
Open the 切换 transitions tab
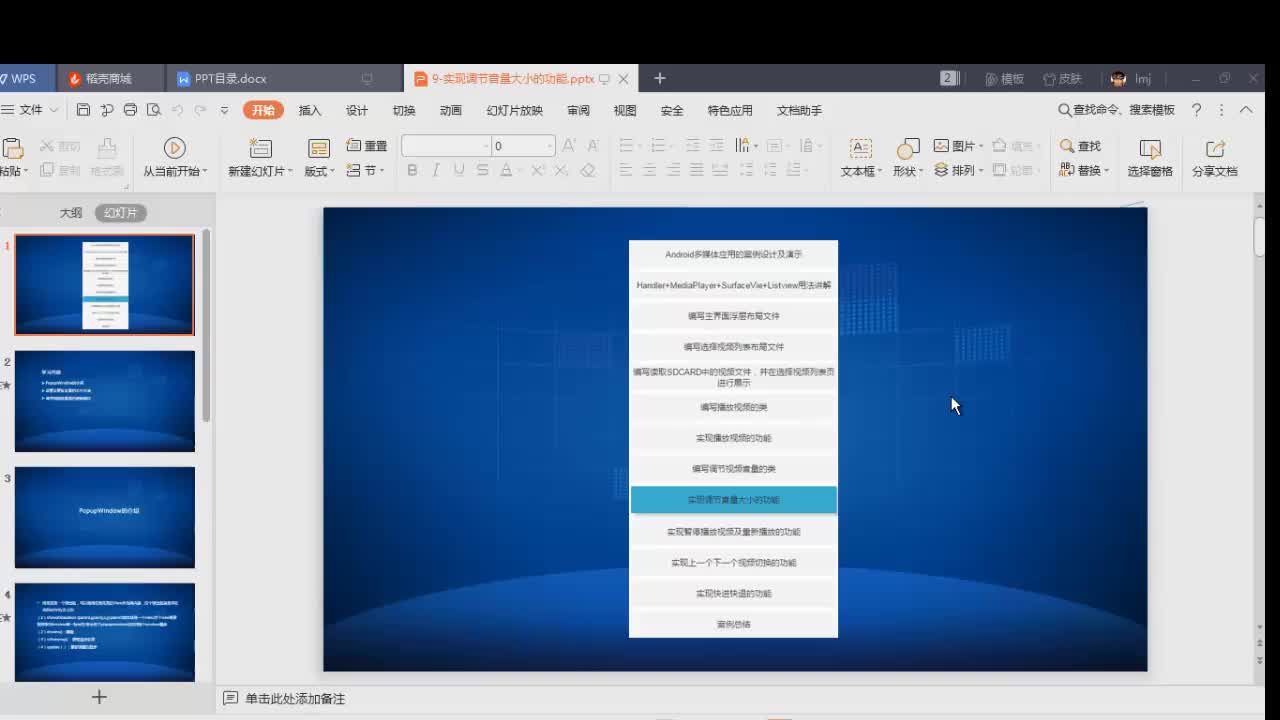point(404,110)
